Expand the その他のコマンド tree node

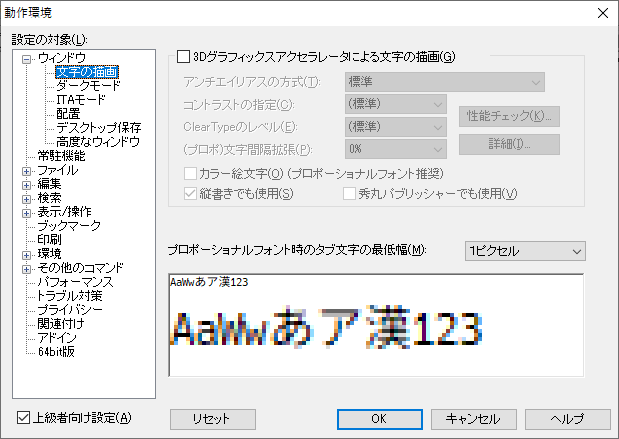tap(27, 268)
